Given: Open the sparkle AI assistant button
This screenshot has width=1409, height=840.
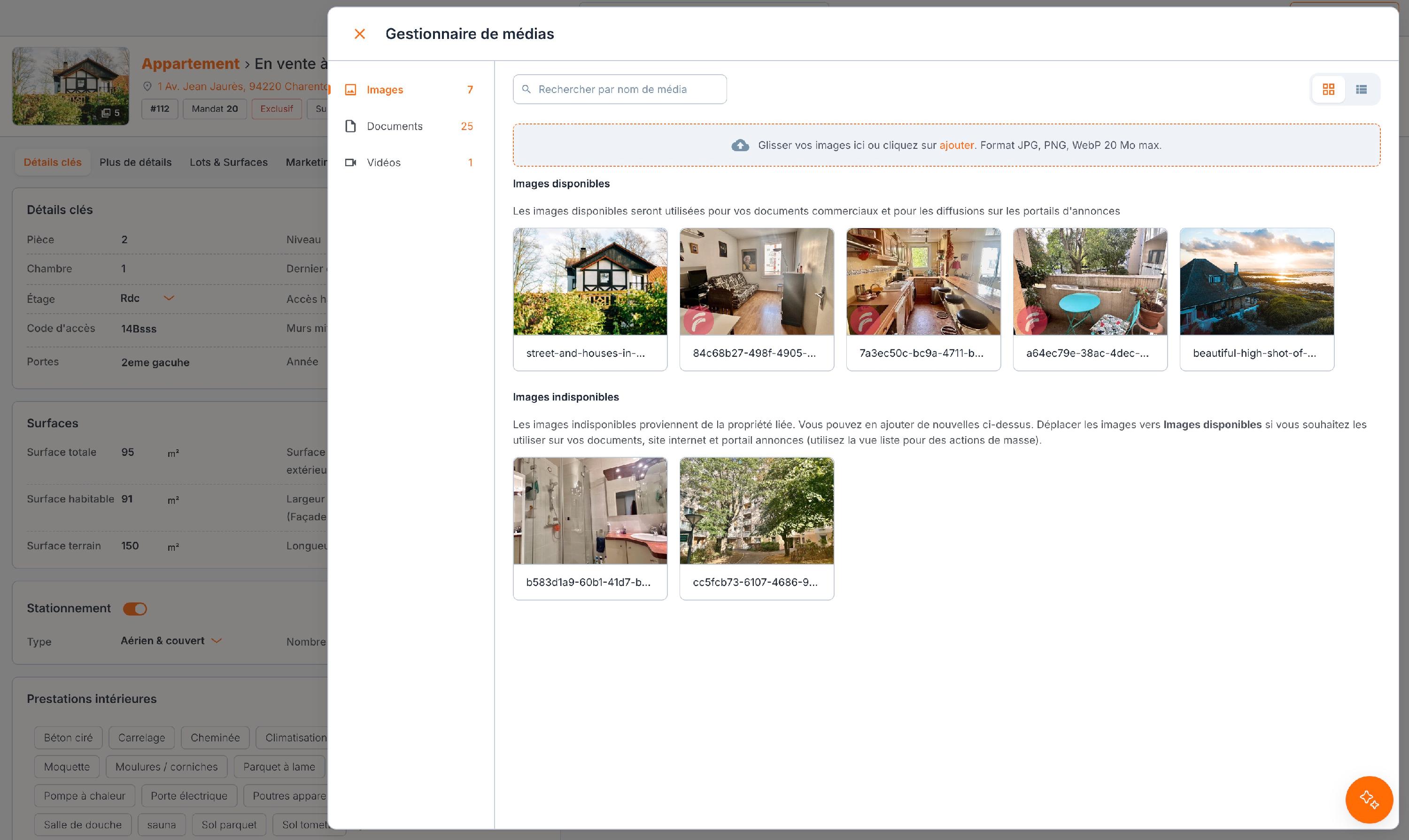Looking at the screenshot, I should [1369, 799].
